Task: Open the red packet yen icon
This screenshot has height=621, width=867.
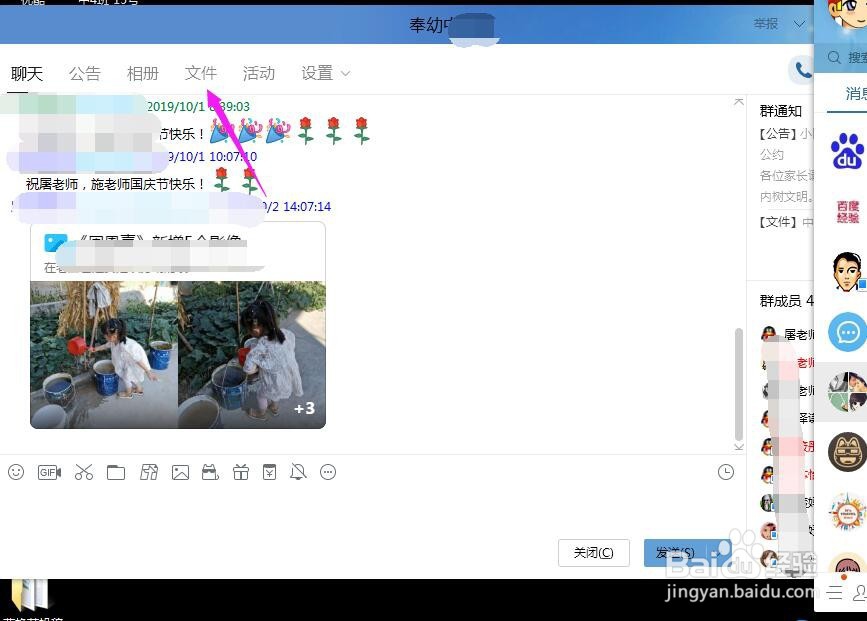Action: pos(269,472)
